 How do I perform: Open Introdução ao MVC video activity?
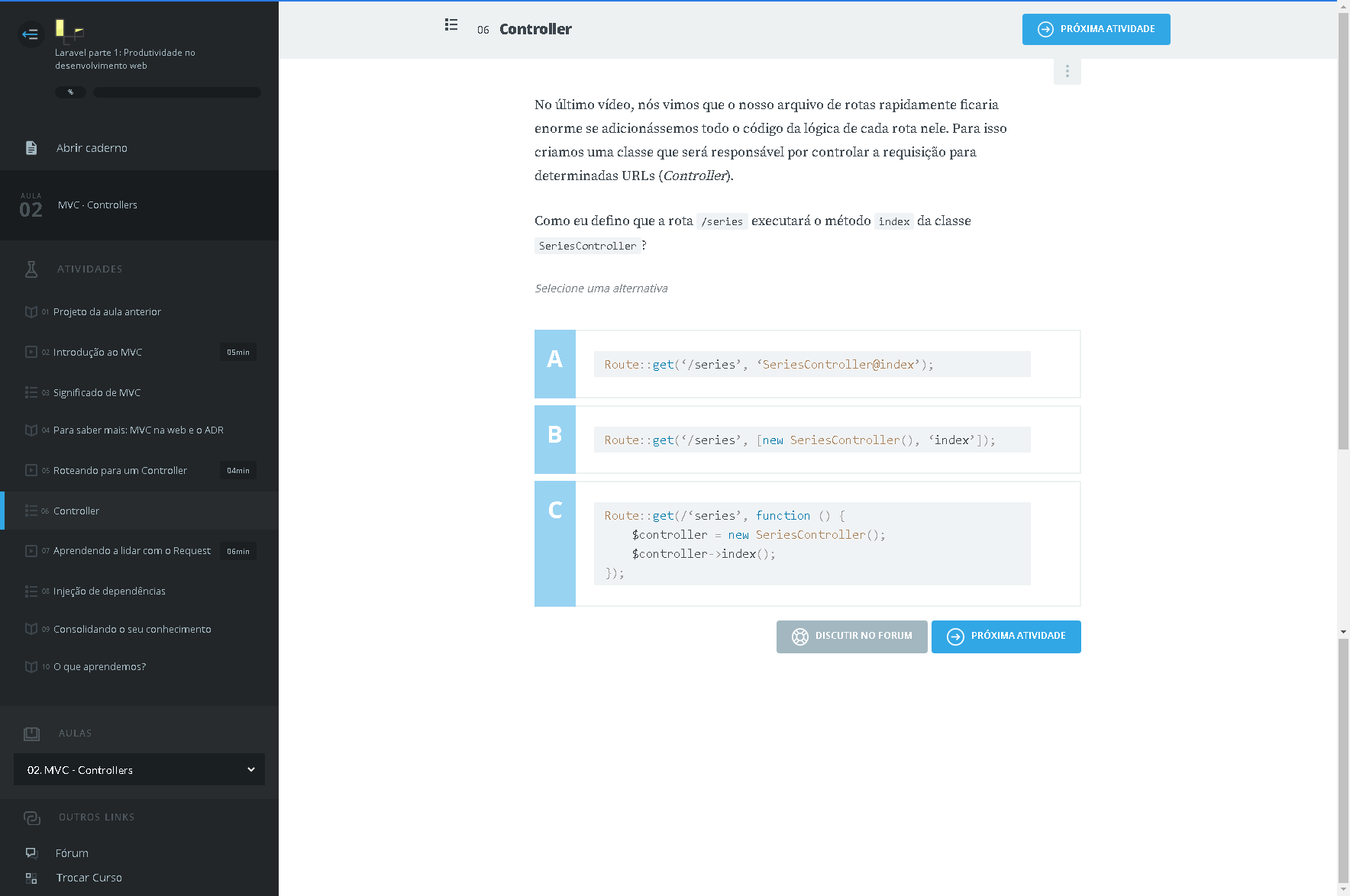98,353
